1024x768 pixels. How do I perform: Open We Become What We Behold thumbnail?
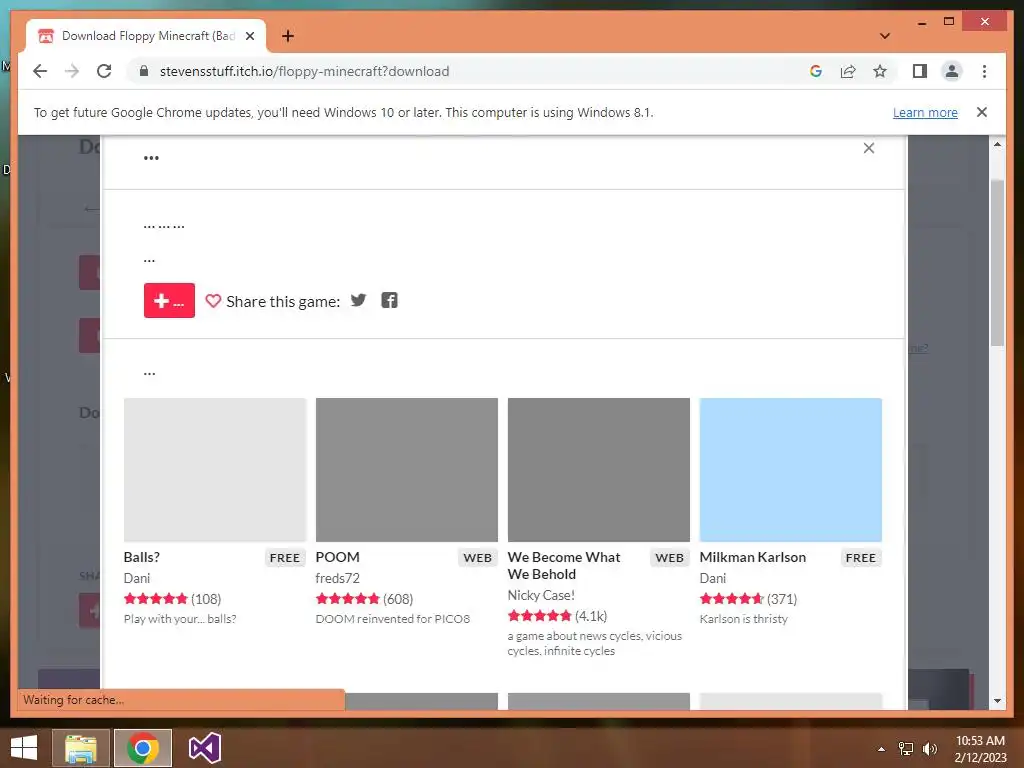coord(599,470)
